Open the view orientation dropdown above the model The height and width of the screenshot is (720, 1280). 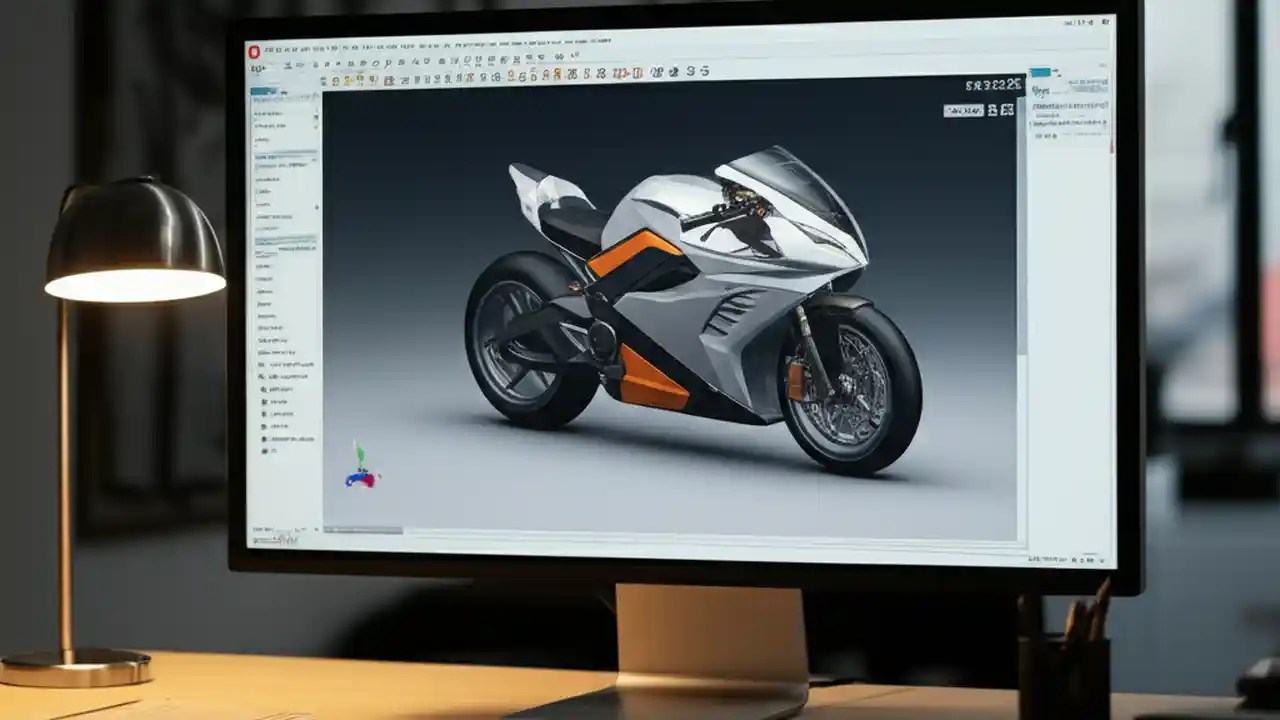point(963,110)
